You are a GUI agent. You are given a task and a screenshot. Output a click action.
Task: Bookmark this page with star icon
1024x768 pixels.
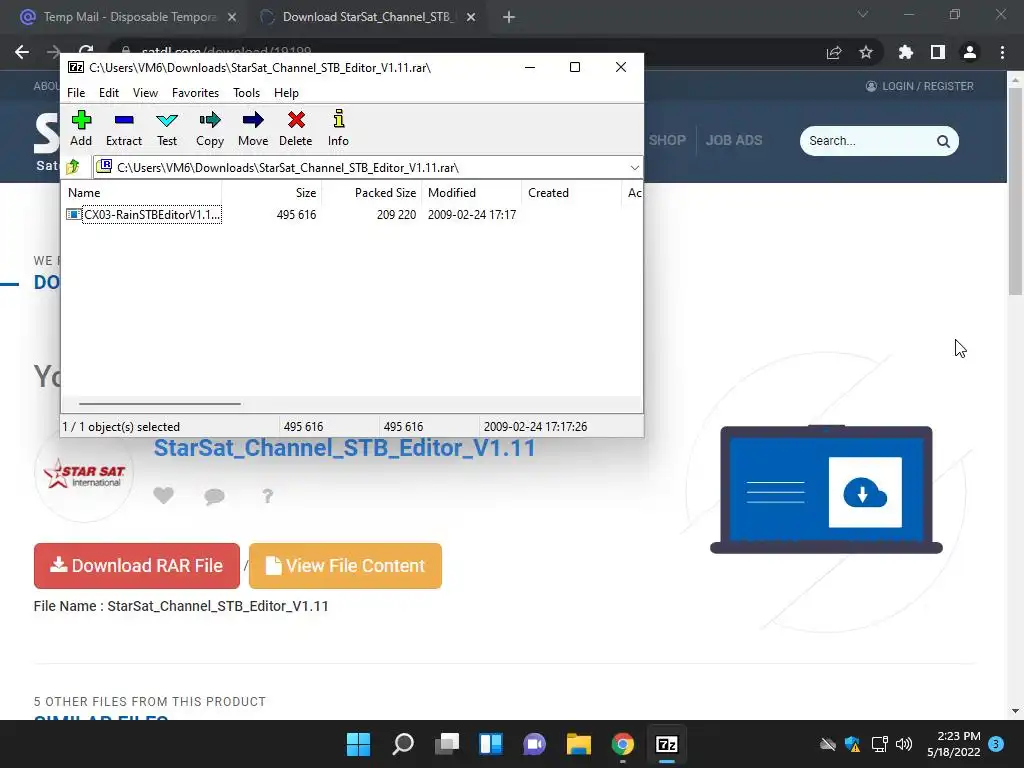pos(866,52)
